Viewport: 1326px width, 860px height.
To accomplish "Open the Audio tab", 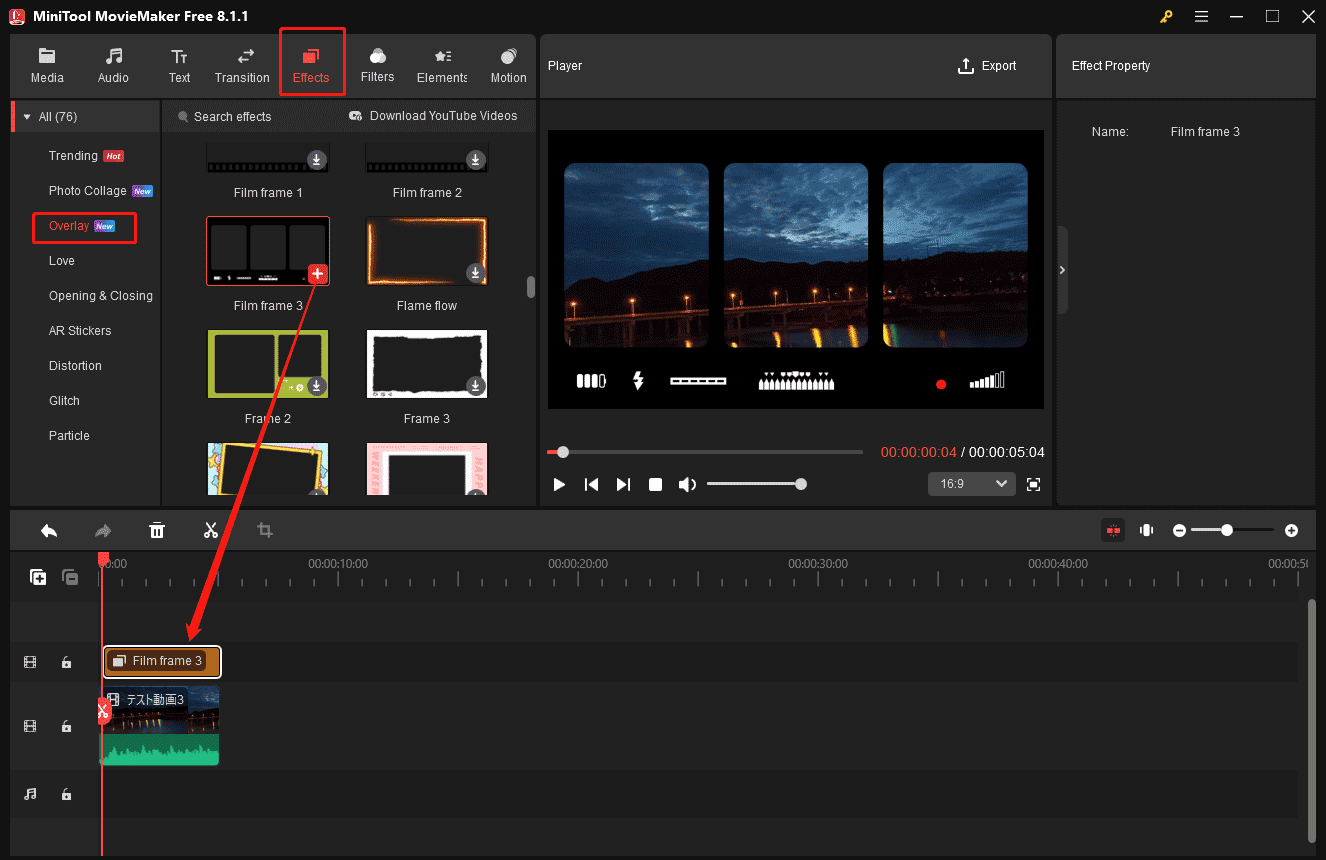I will coord(113,66).
